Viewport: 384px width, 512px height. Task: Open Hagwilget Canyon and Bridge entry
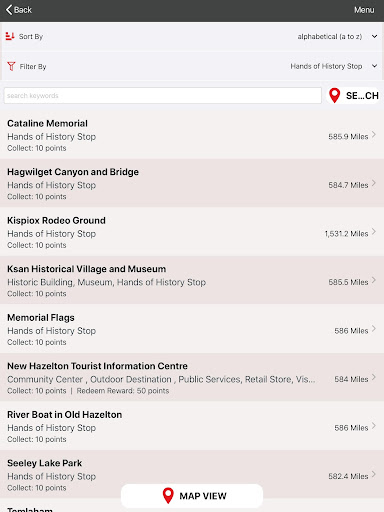192,183
